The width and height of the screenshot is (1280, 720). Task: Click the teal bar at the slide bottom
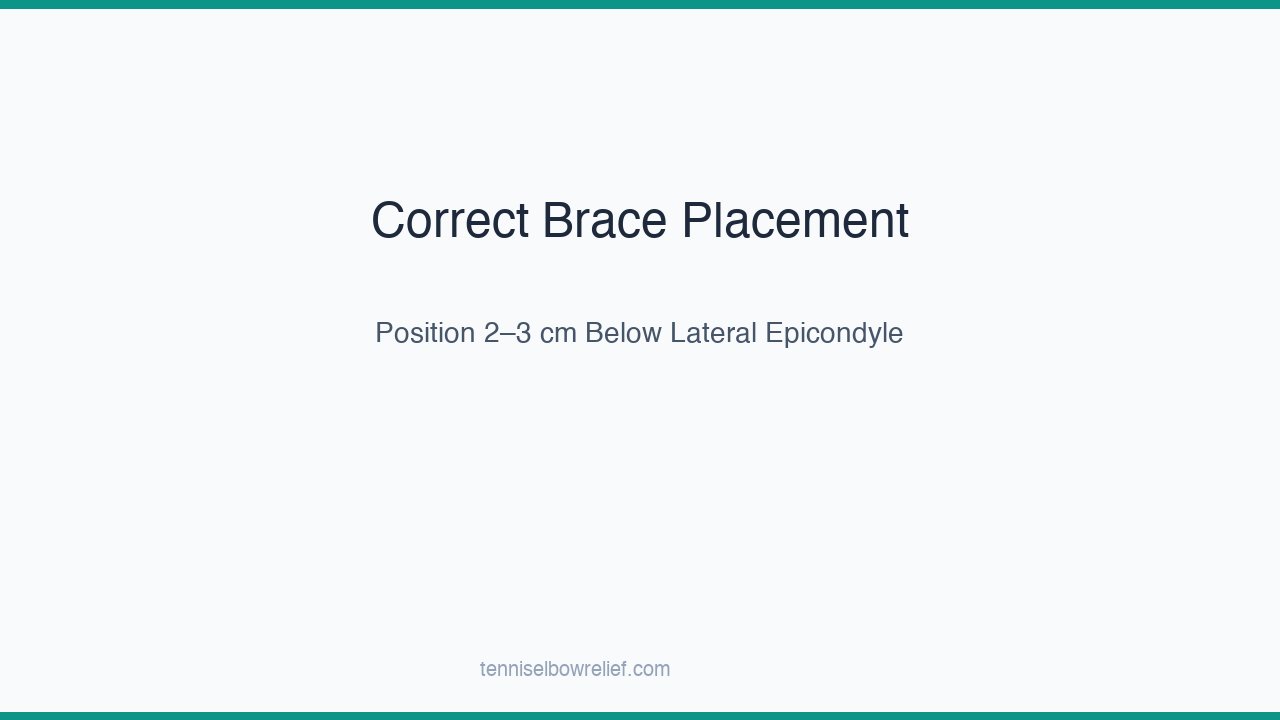(640, 716)
